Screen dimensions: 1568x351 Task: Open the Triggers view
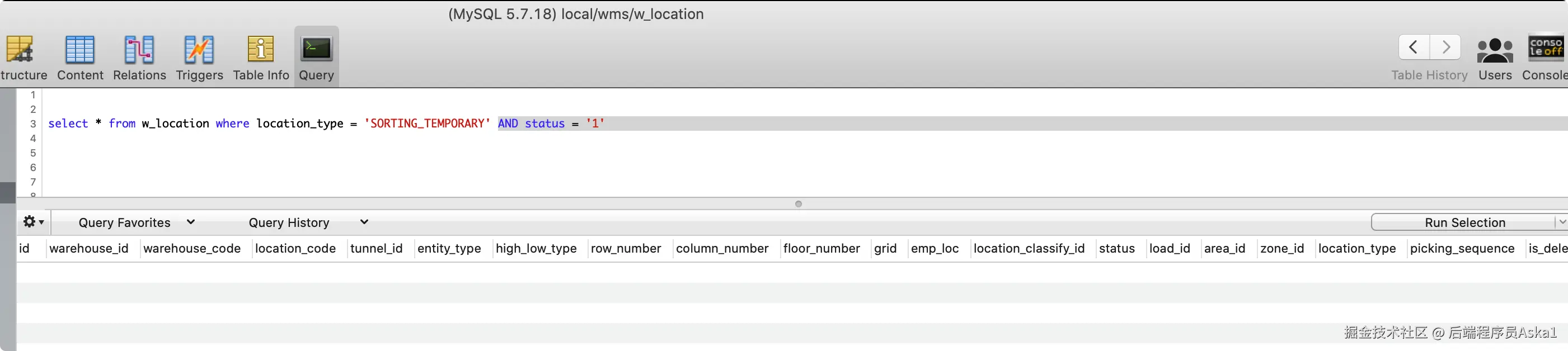pos(199,50)
